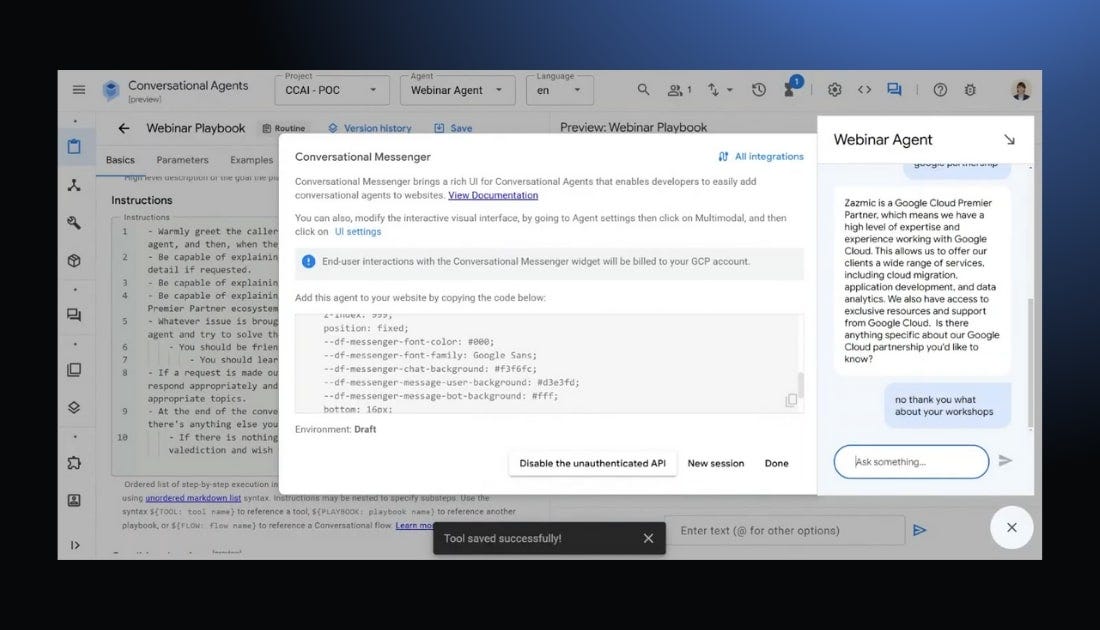
Task: Open the user account avatar
Action: pyautogui.click(x=1021, y=90)
